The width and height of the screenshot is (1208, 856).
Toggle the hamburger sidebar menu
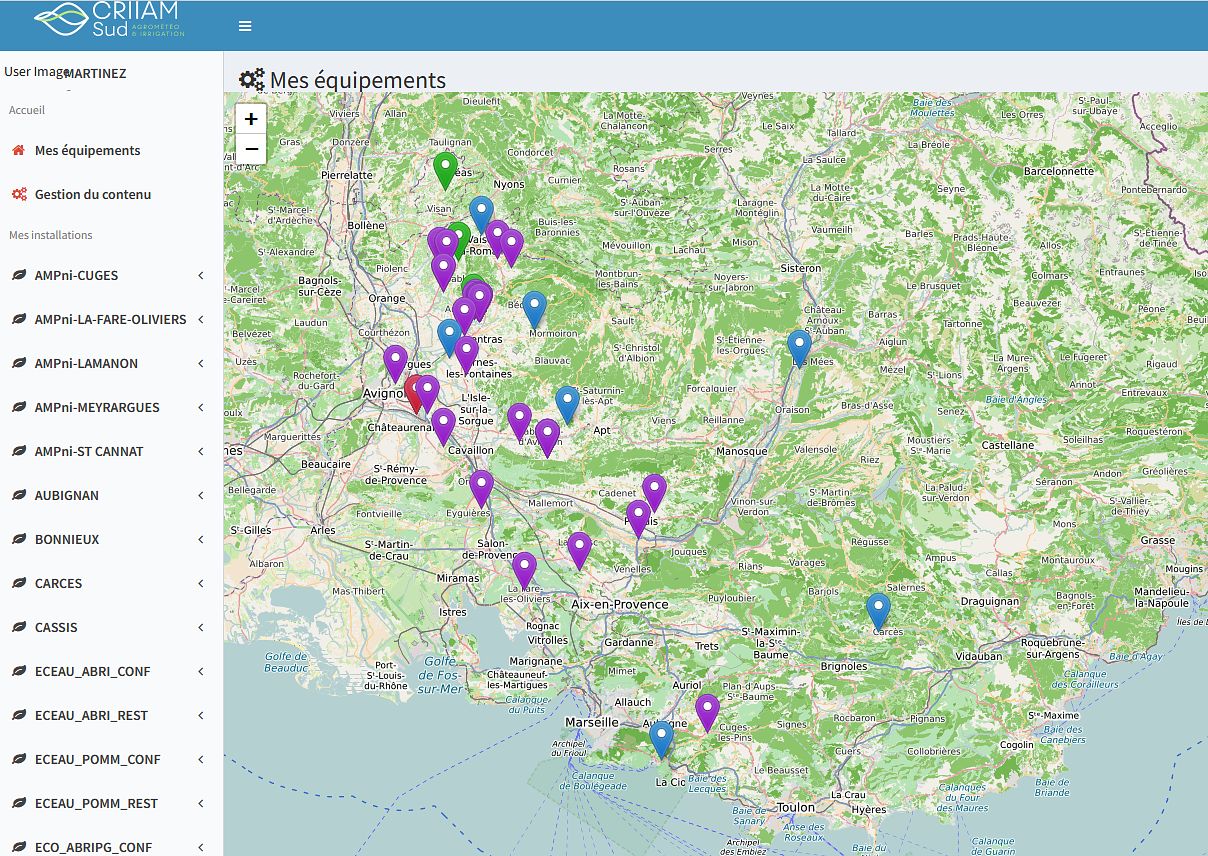click(x=245, y=26)
